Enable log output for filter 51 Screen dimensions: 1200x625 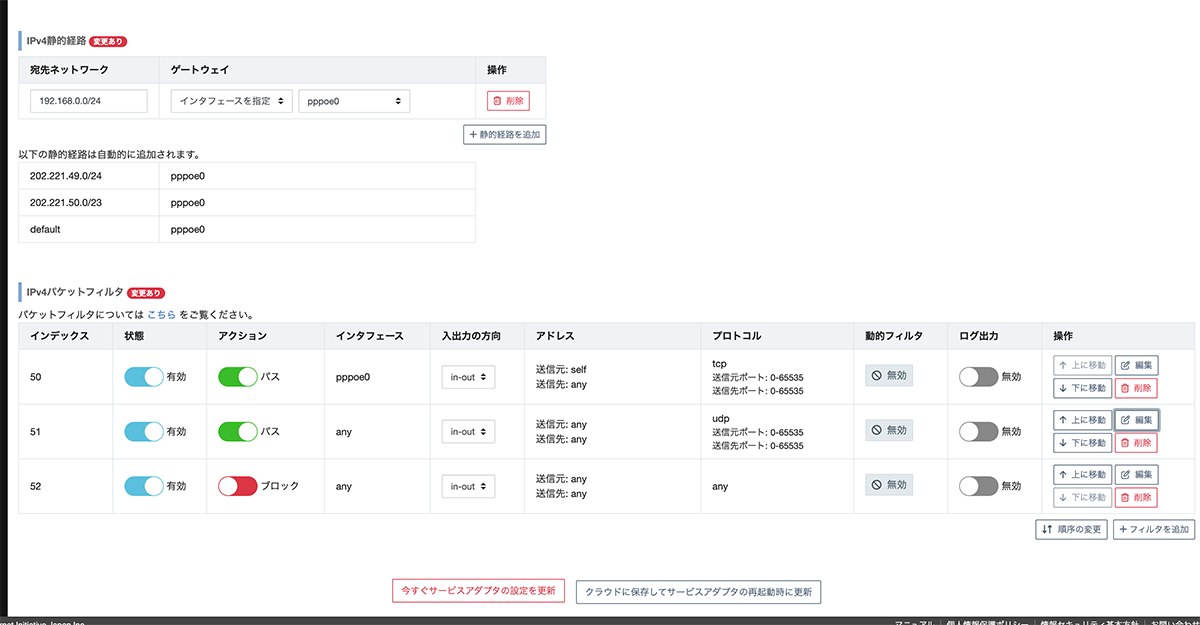(x=978, y=432)
